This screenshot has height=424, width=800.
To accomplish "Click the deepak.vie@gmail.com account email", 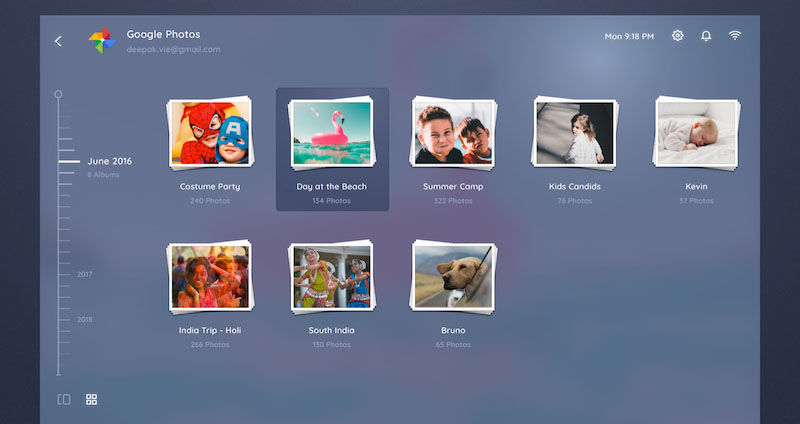I will pyautogui.click(x=173, y=49).
